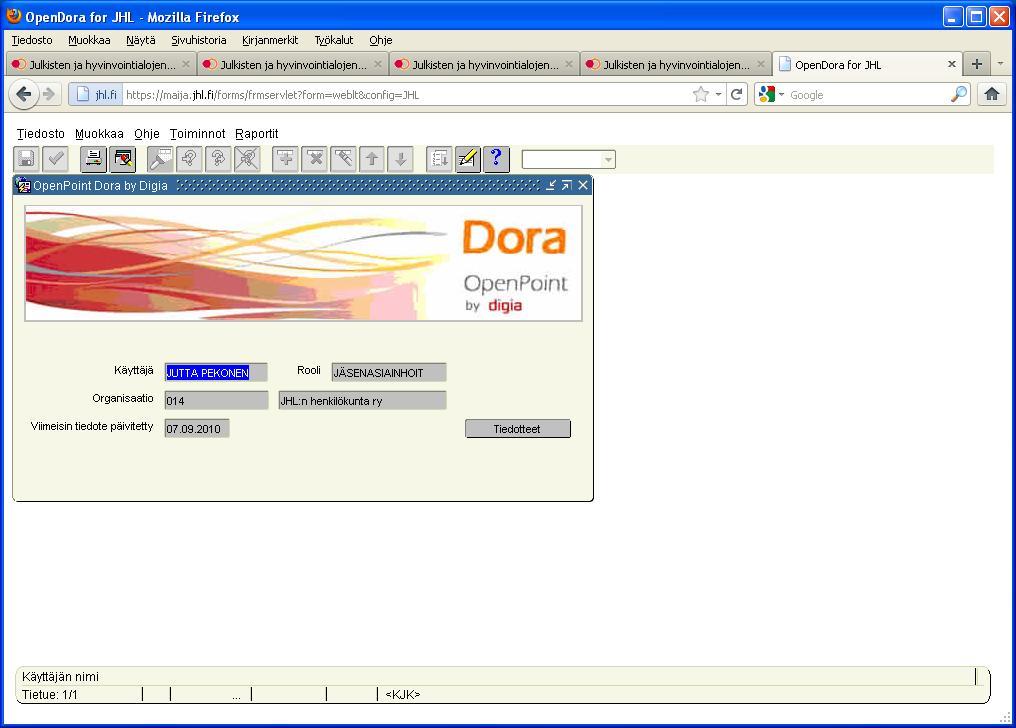Click the Google search input field

pos(868,95)
